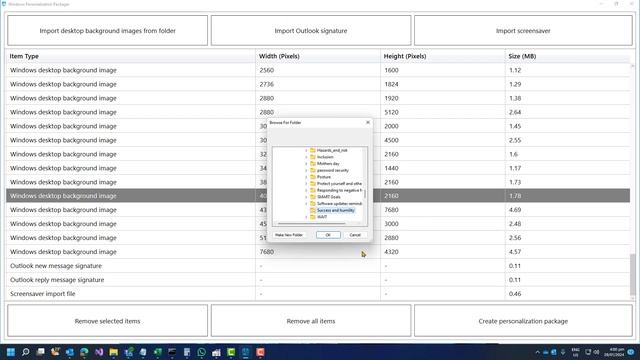Close the Browse For Folder dialog

click(x=368, y=122)
